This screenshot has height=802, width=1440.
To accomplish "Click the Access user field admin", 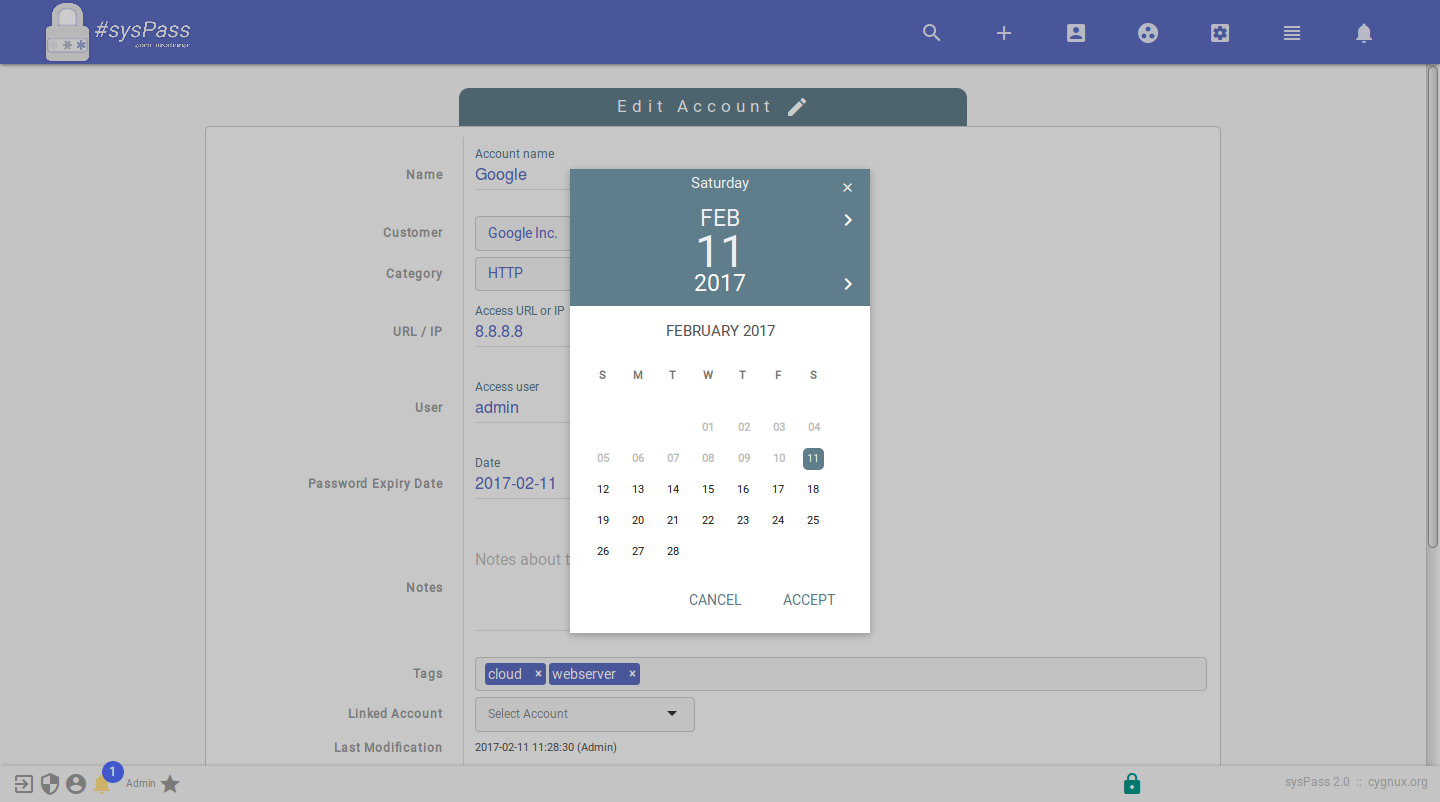I will point(522,408).
